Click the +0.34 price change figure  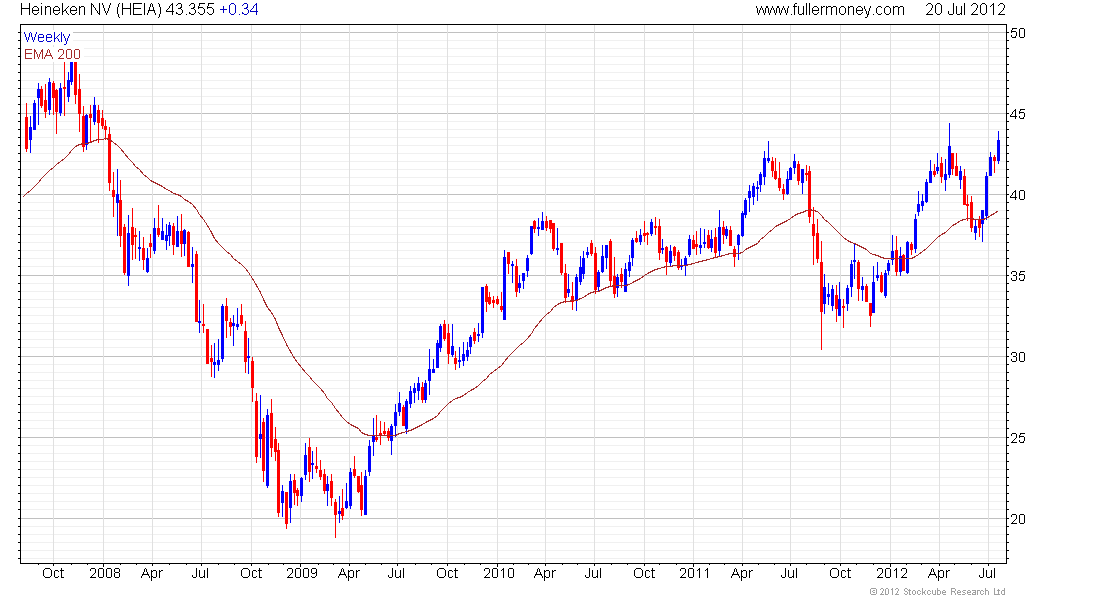239,10
